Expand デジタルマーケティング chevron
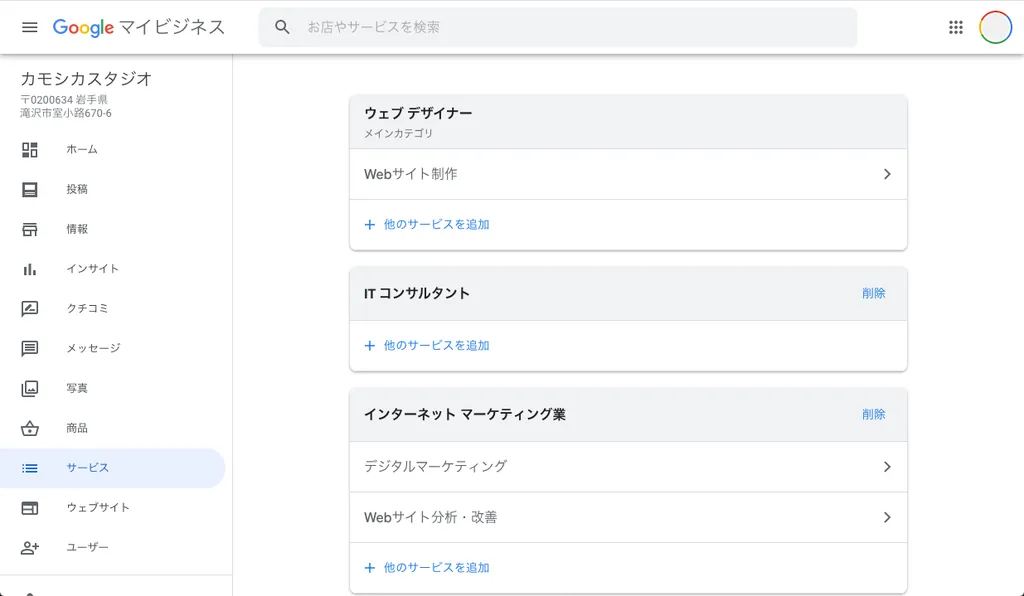1024x596 pixels. point(887,467)
